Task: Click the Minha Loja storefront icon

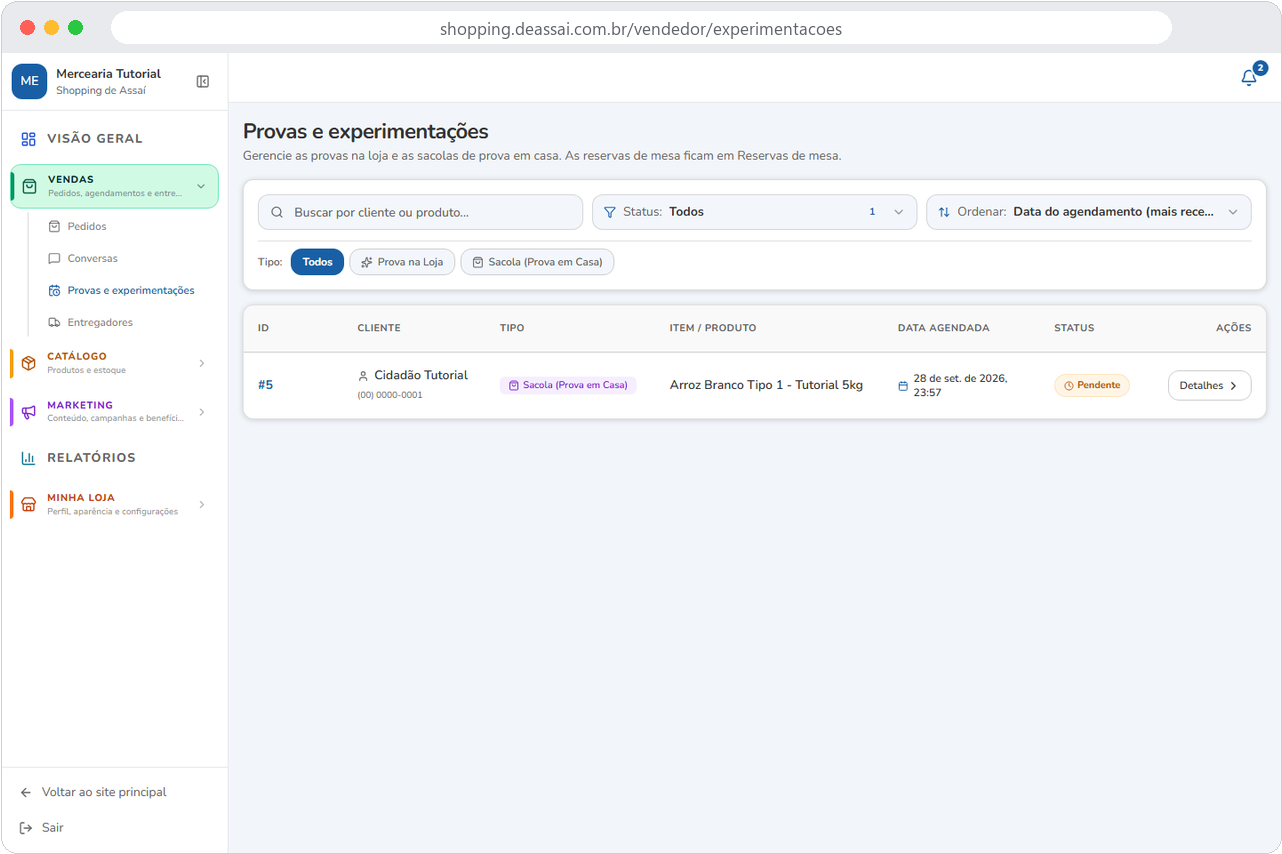Action: (x=29, y=504)
